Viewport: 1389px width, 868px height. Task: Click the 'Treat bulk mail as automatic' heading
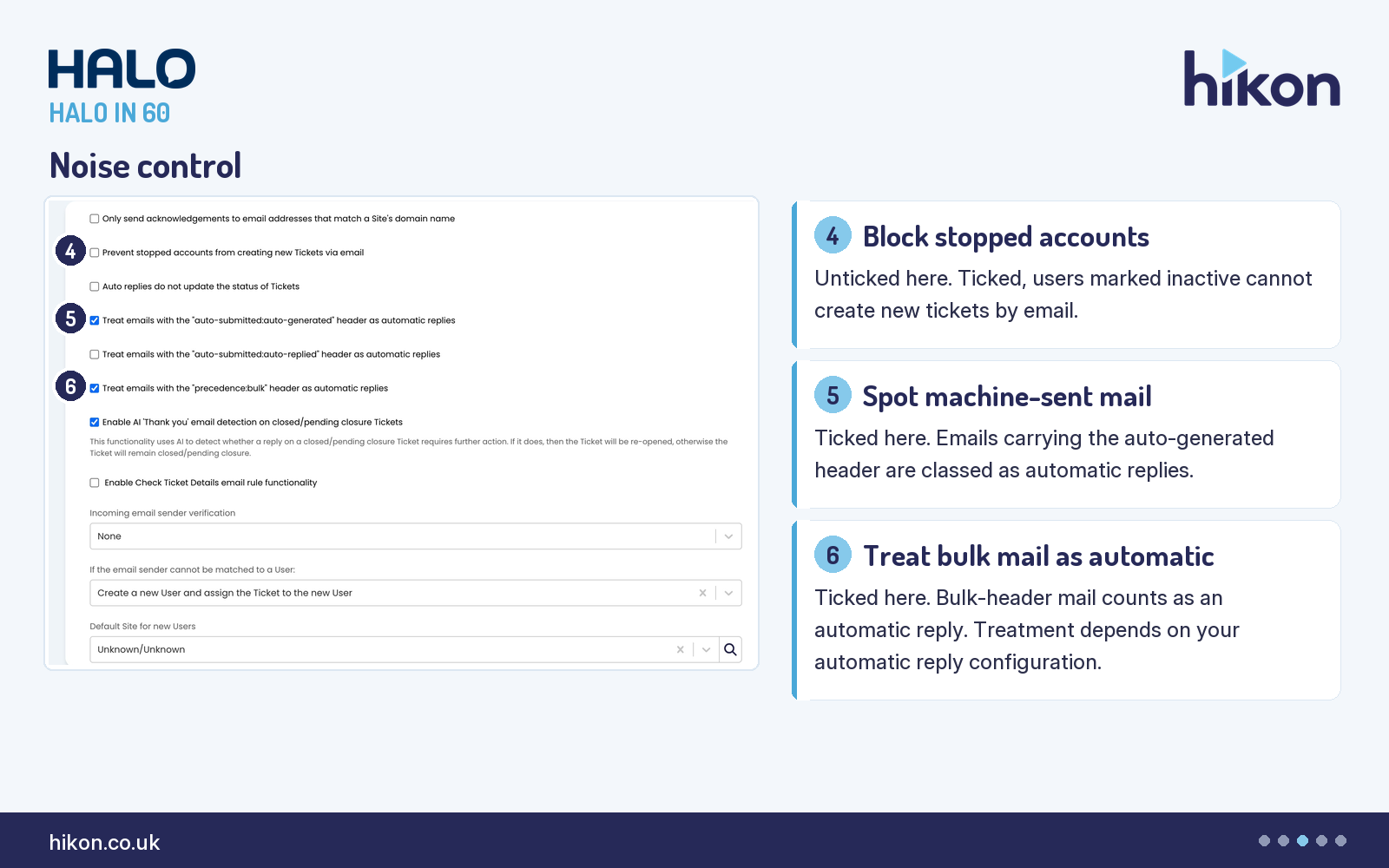pos(1038,556)
